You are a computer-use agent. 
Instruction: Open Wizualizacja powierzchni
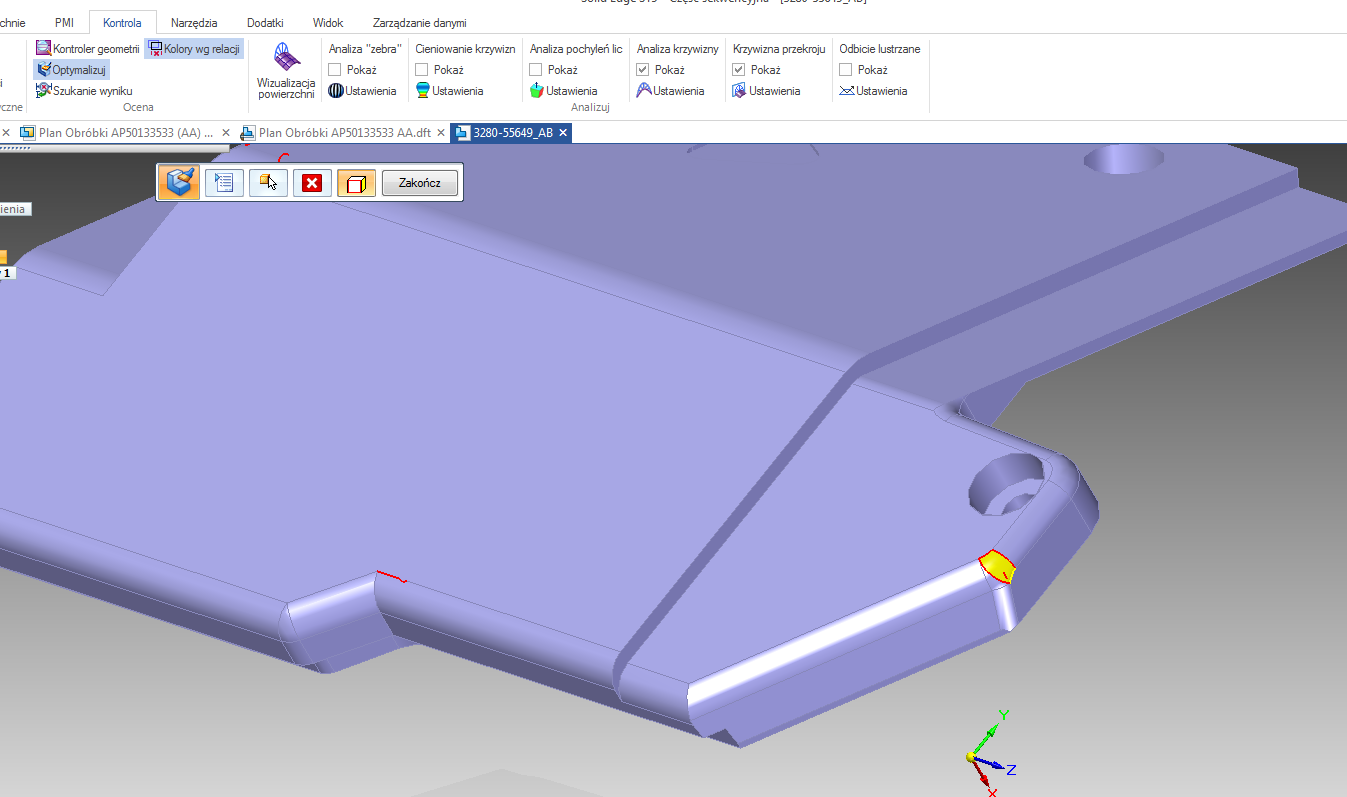point(286,71)
